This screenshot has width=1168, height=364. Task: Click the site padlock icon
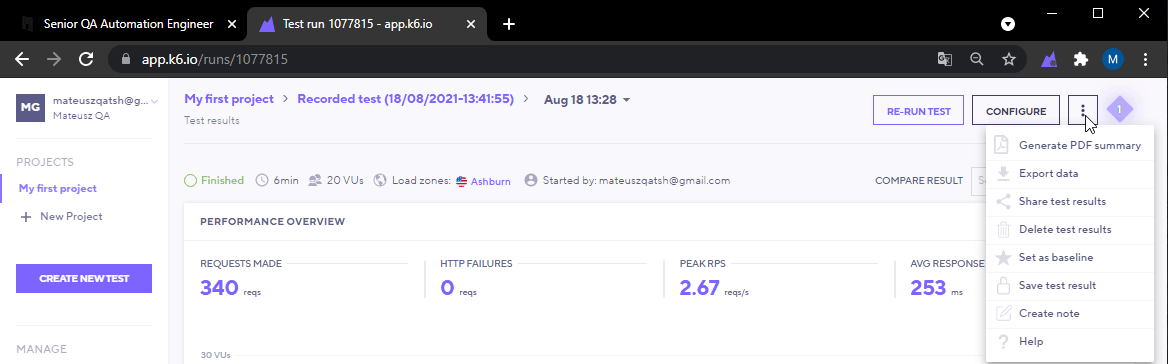[125, 60]
